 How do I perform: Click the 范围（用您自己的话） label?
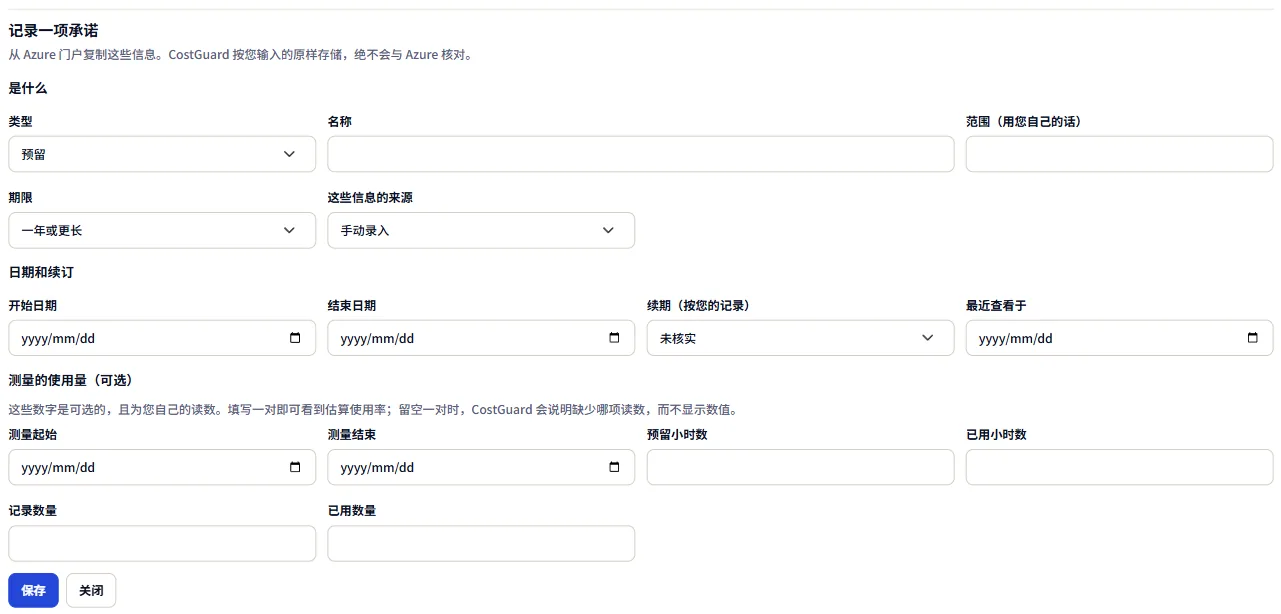[x=1024, y=121]
